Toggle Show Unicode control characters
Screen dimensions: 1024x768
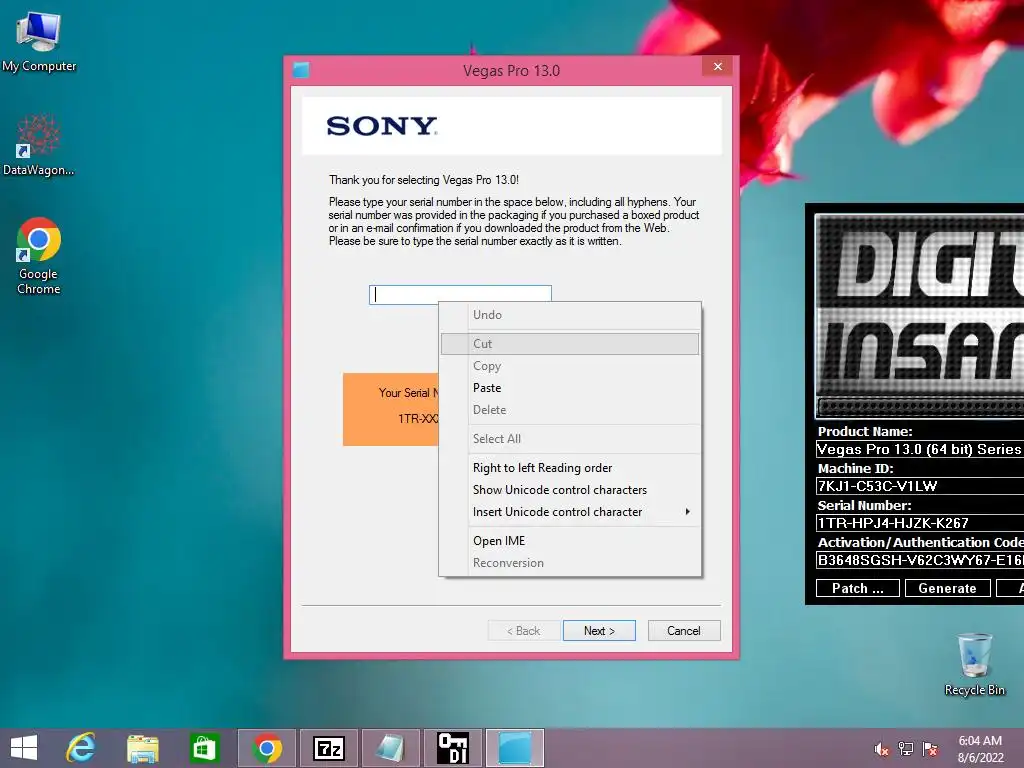[569, 490]
